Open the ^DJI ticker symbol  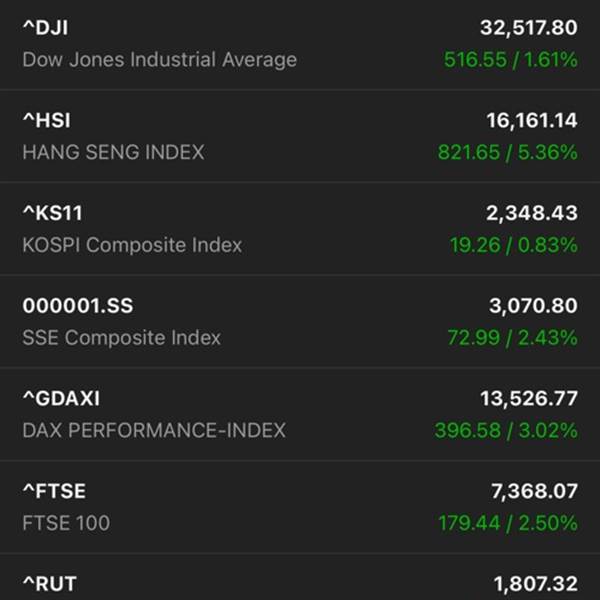click(45, 28)
